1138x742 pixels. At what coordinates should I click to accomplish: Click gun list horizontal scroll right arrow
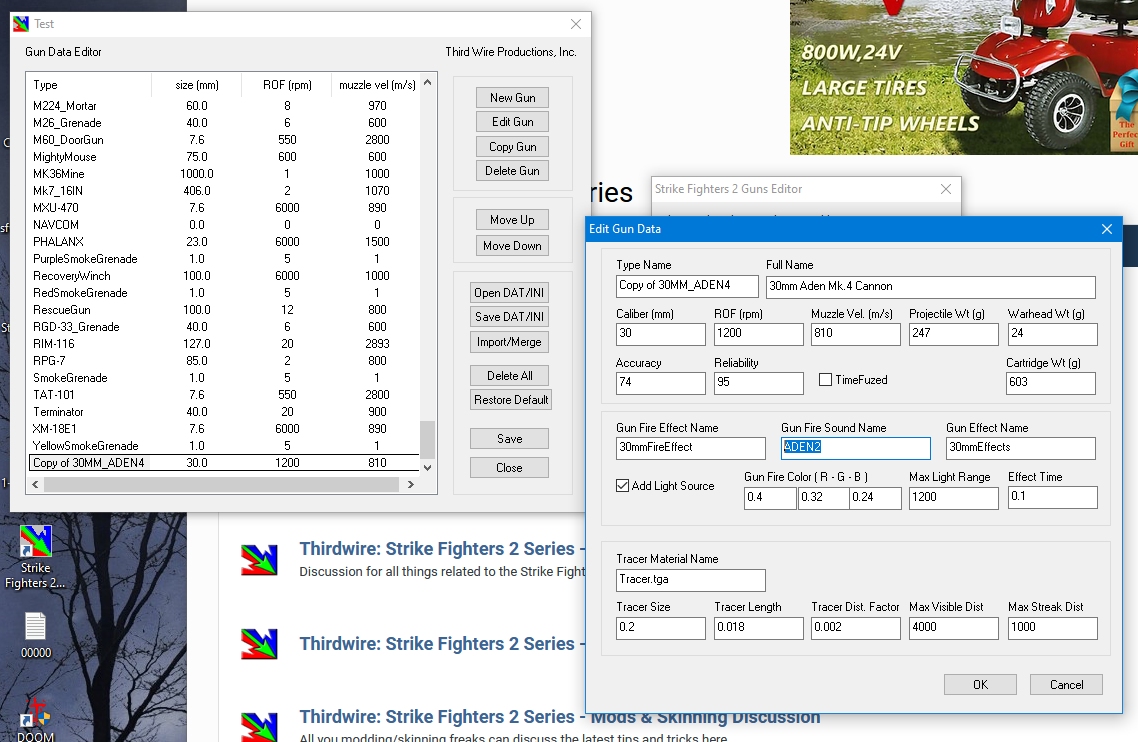411,484
